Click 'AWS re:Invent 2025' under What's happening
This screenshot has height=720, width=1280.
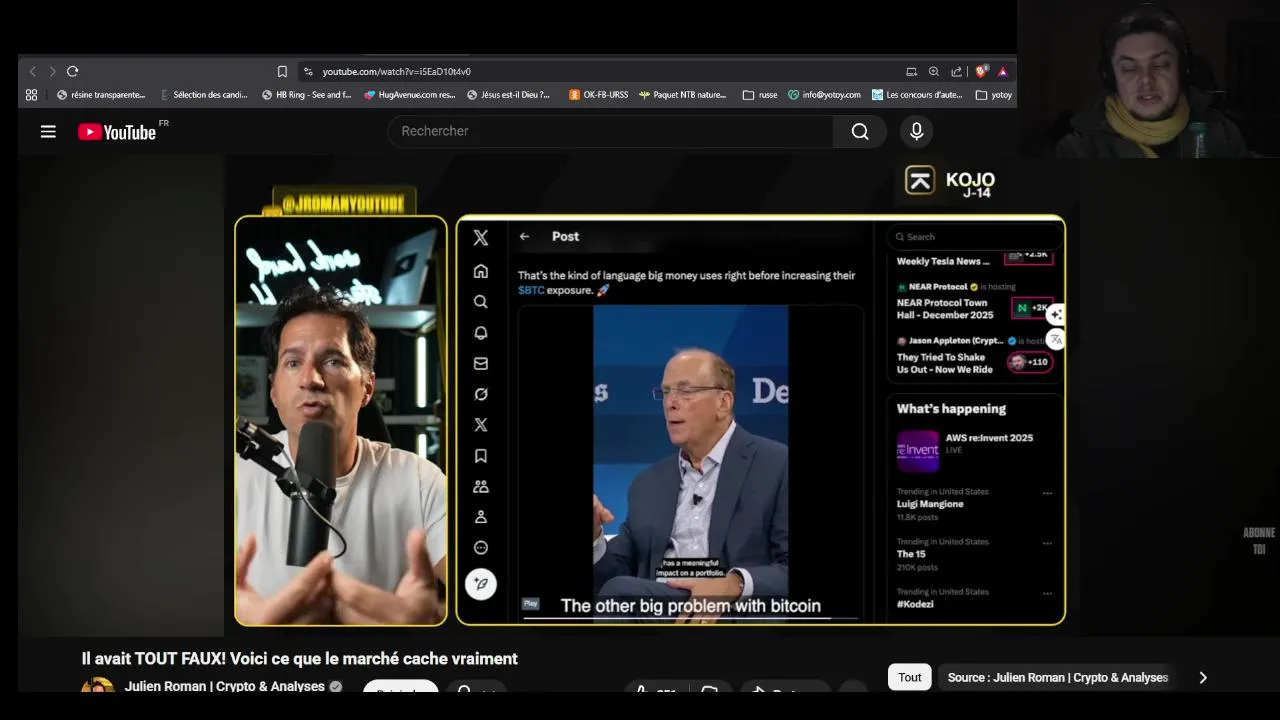click(989, 437)
